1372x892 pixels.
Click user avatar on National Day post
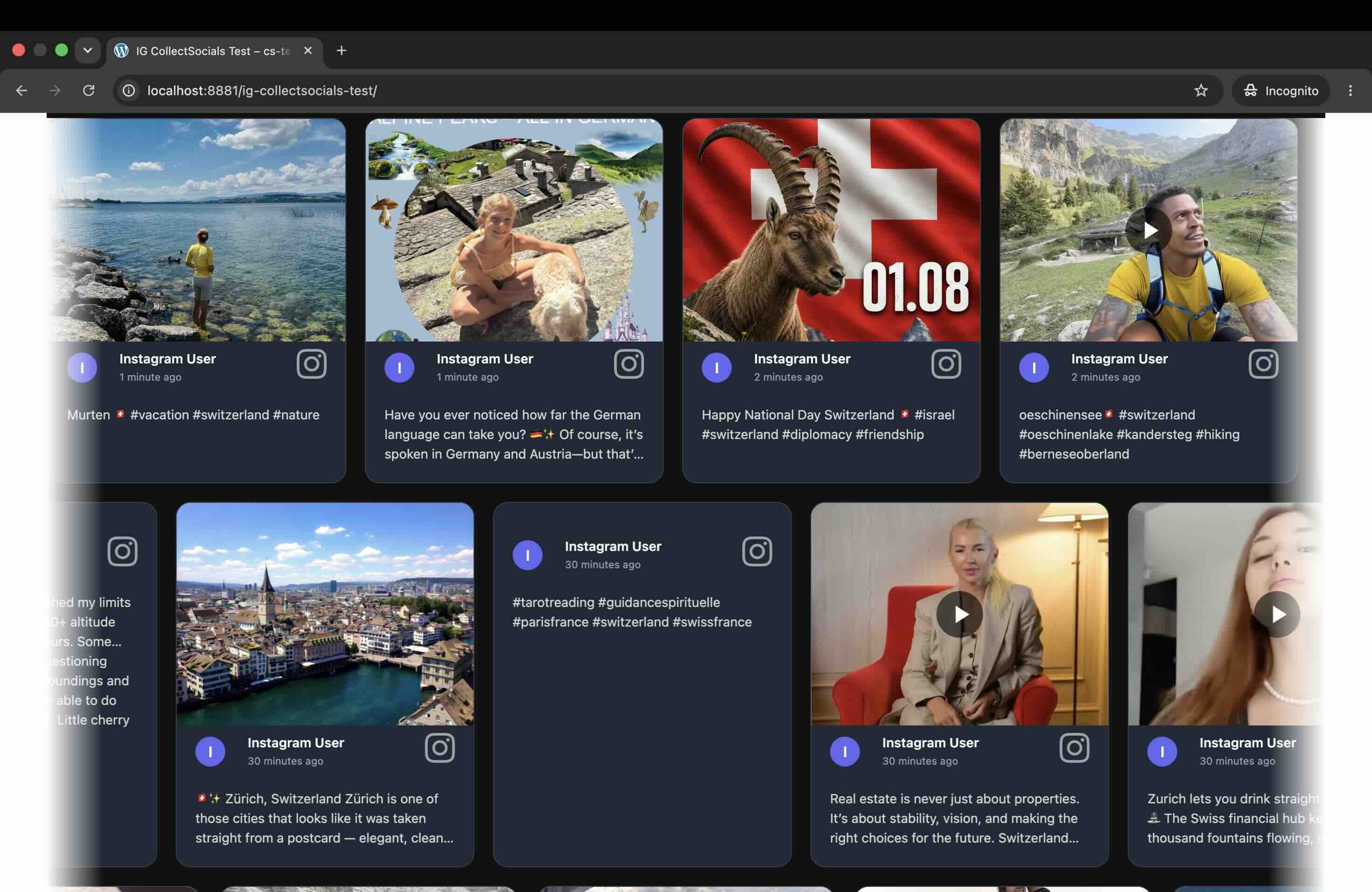[x=716, y=368]
